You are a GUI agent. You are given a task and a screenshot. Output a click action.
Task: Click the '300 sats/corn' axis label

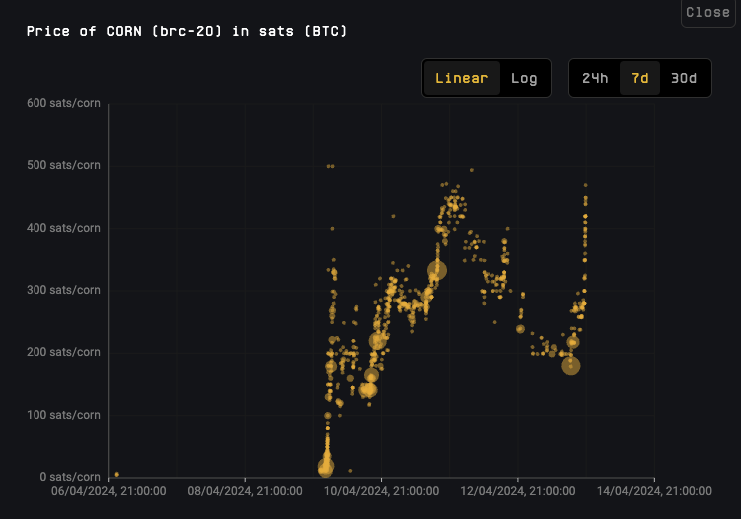click(64, 290)
